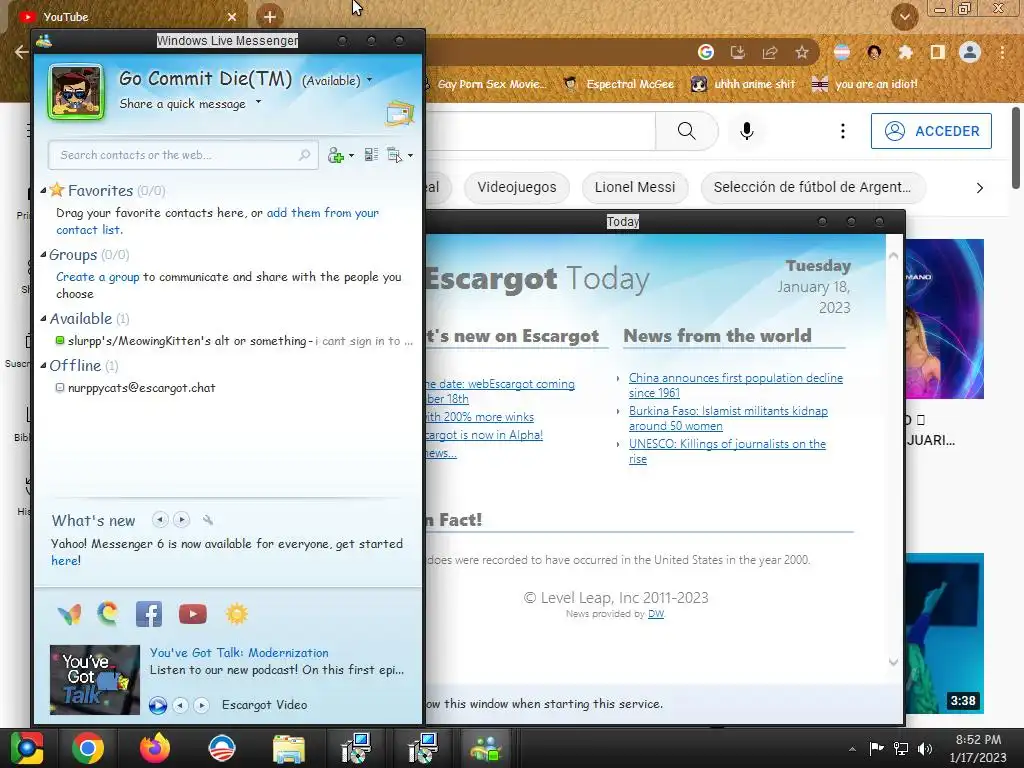Click the 200% more winks link

(480, 417)
